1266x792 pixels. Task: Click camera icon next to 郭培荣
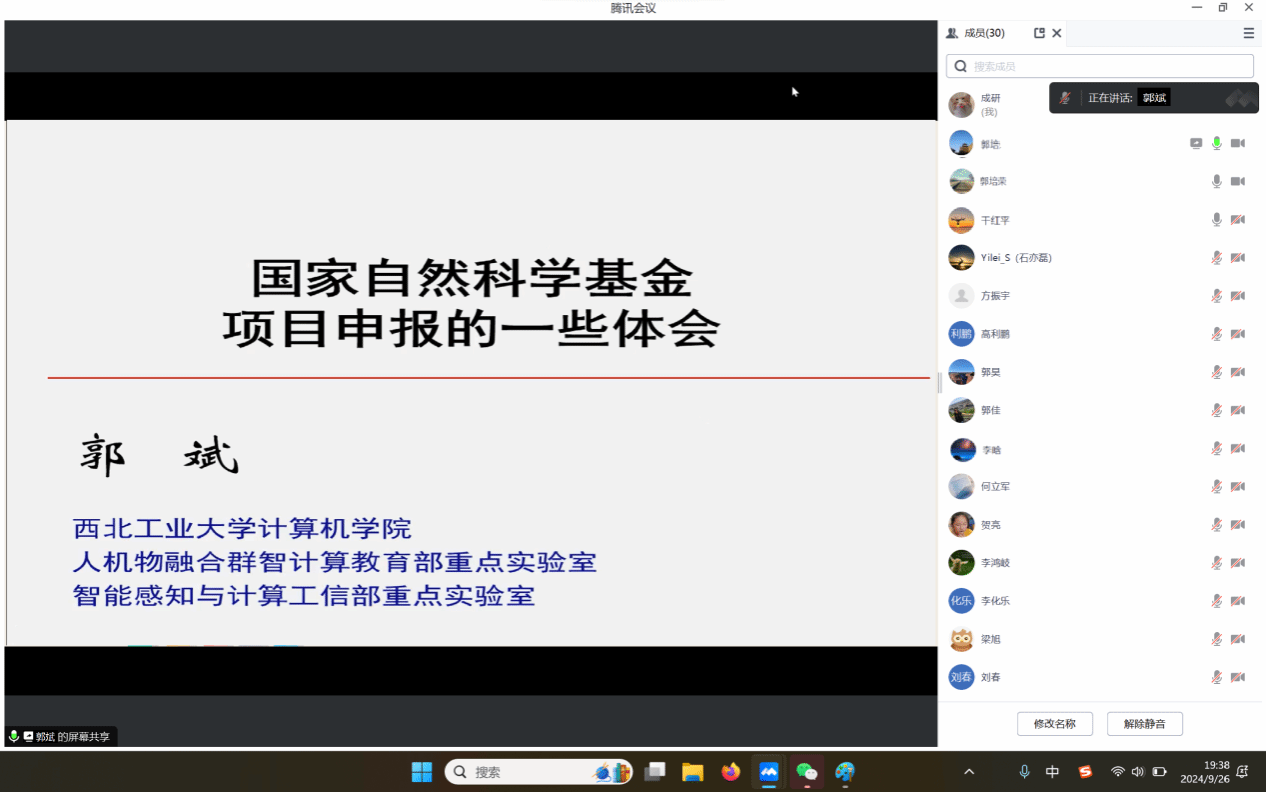pos(1238,181)
